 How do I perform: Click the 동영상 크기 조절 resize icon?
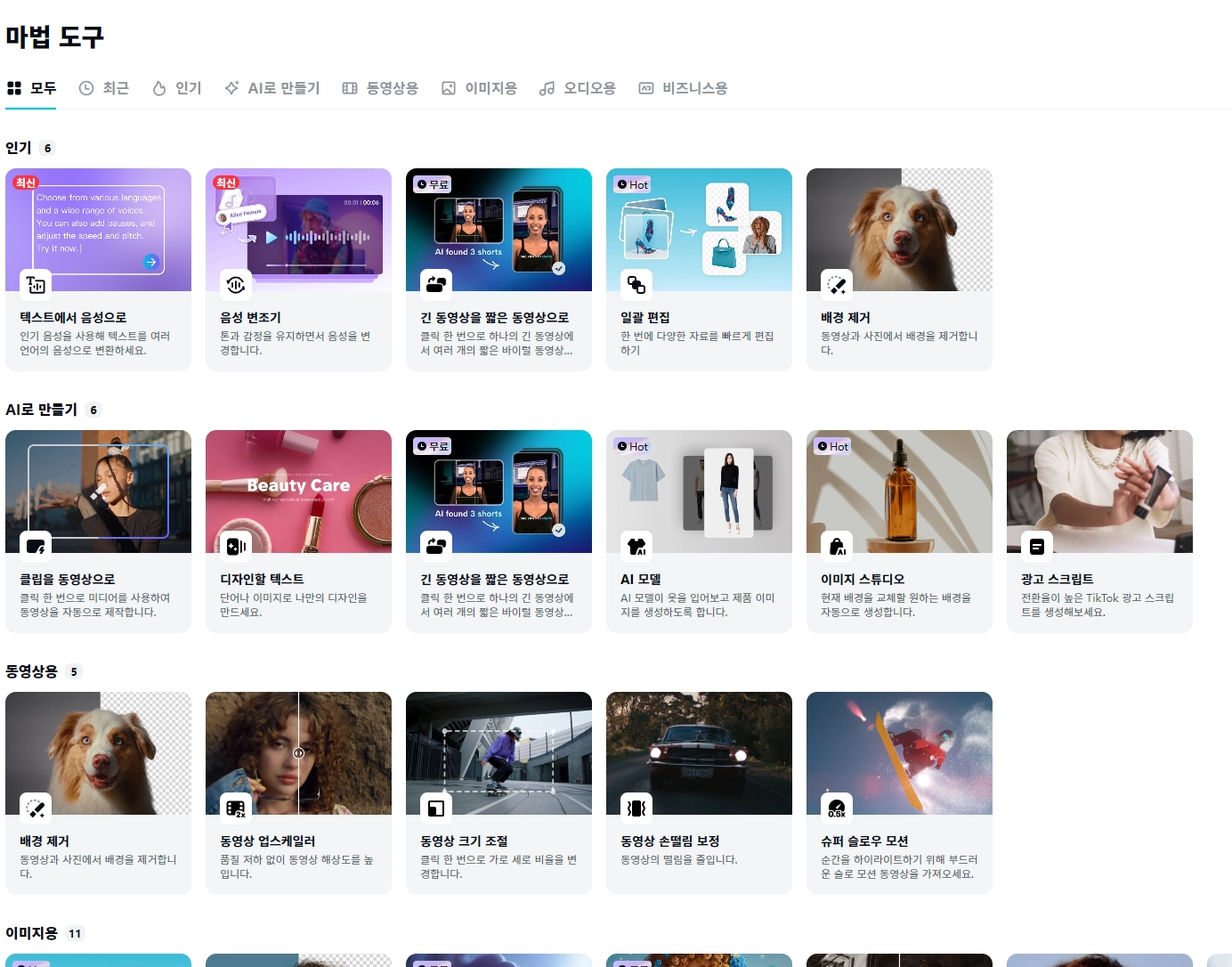436,809
